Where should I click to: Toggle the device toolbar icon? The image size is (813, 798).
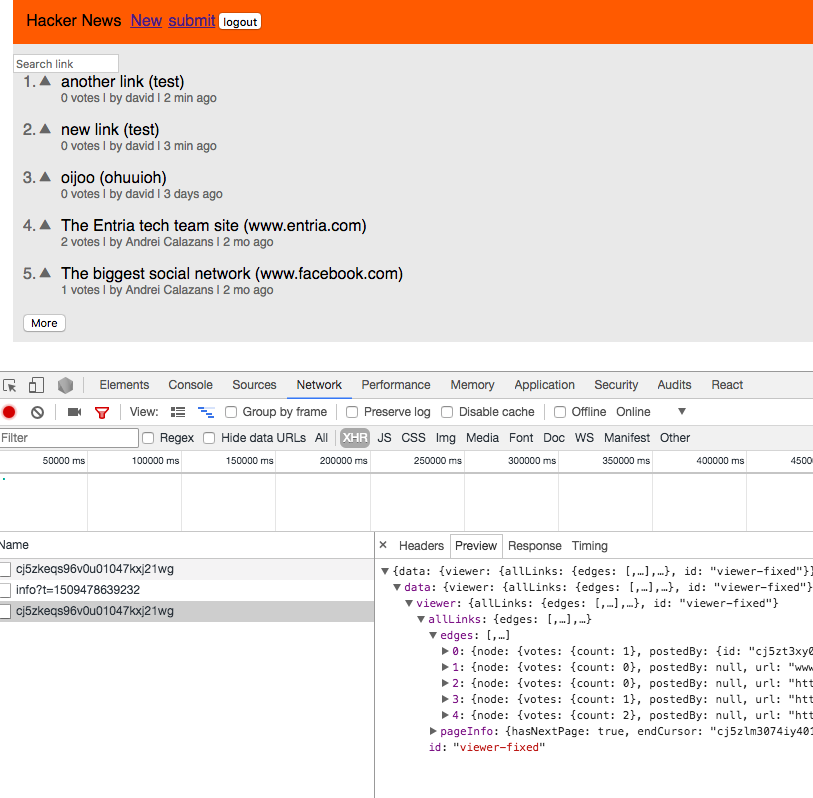coord(36,385)
